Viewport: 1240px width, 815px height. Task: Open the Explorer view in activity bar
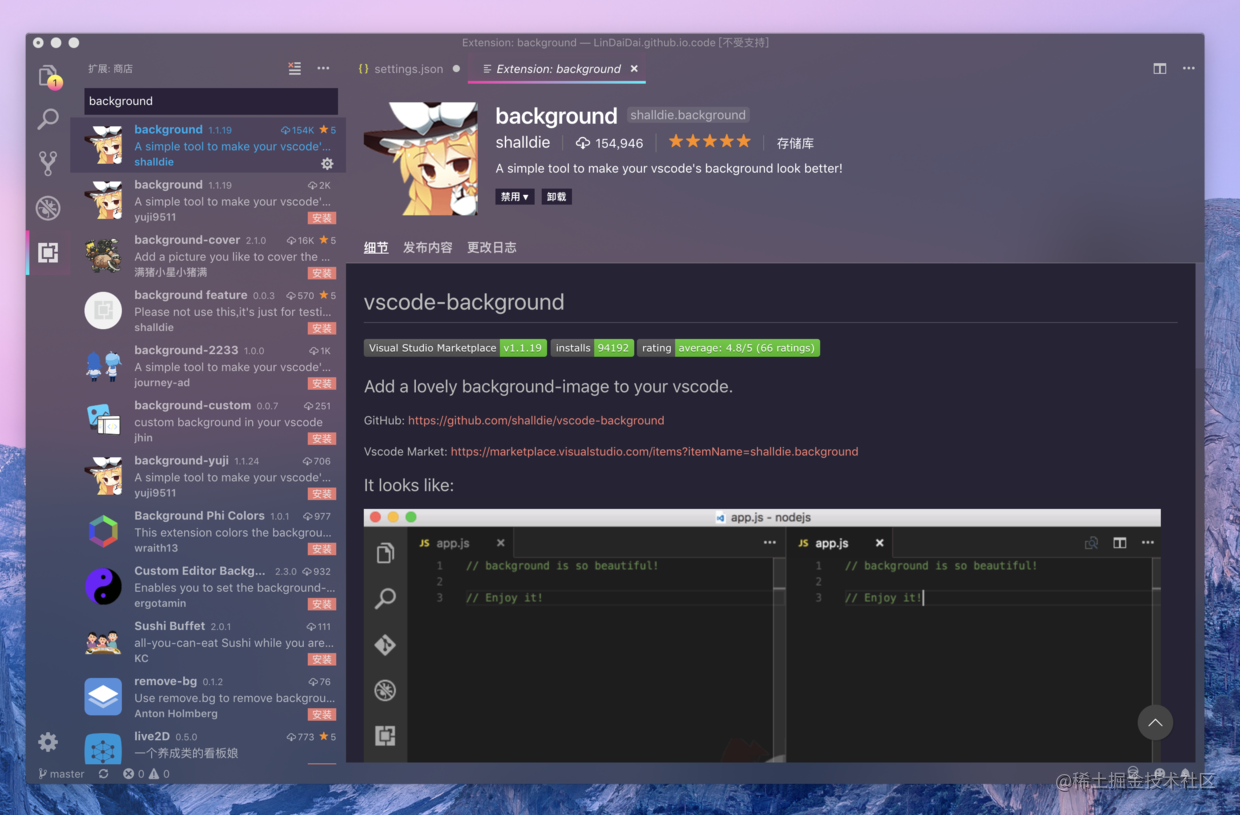click(48, 76)
